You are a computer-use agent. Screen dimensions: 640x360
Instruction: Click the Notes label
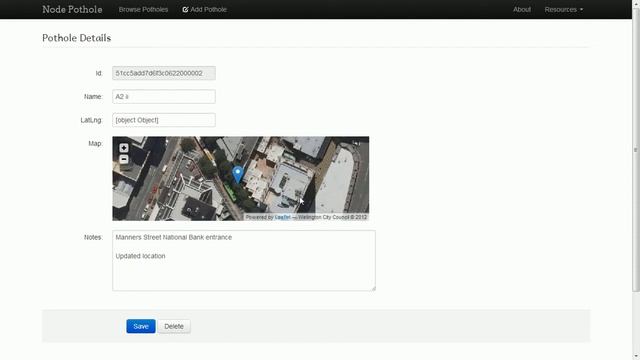93,237
